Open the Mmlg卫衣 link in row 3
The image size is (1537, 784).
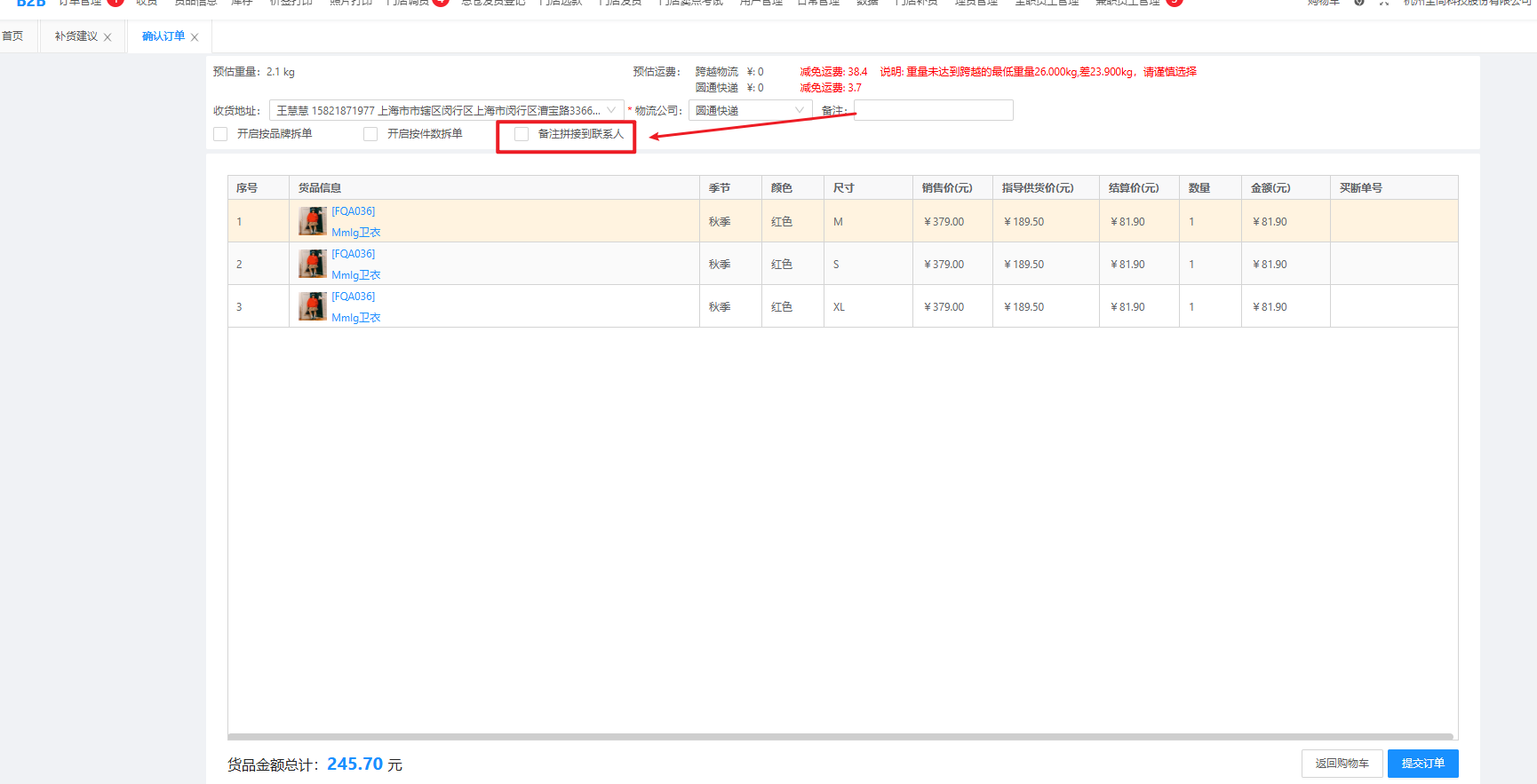click(355, 318)
